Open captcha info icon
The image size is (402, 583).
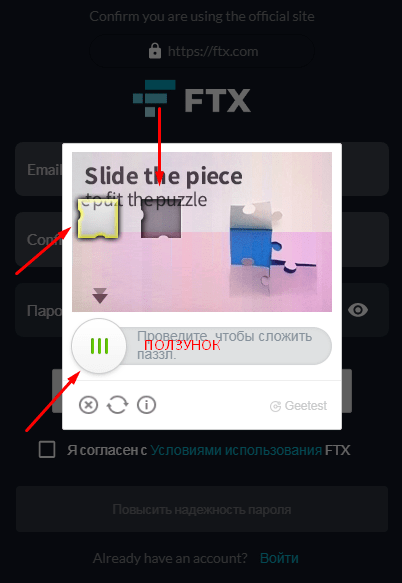coord(147,405)
